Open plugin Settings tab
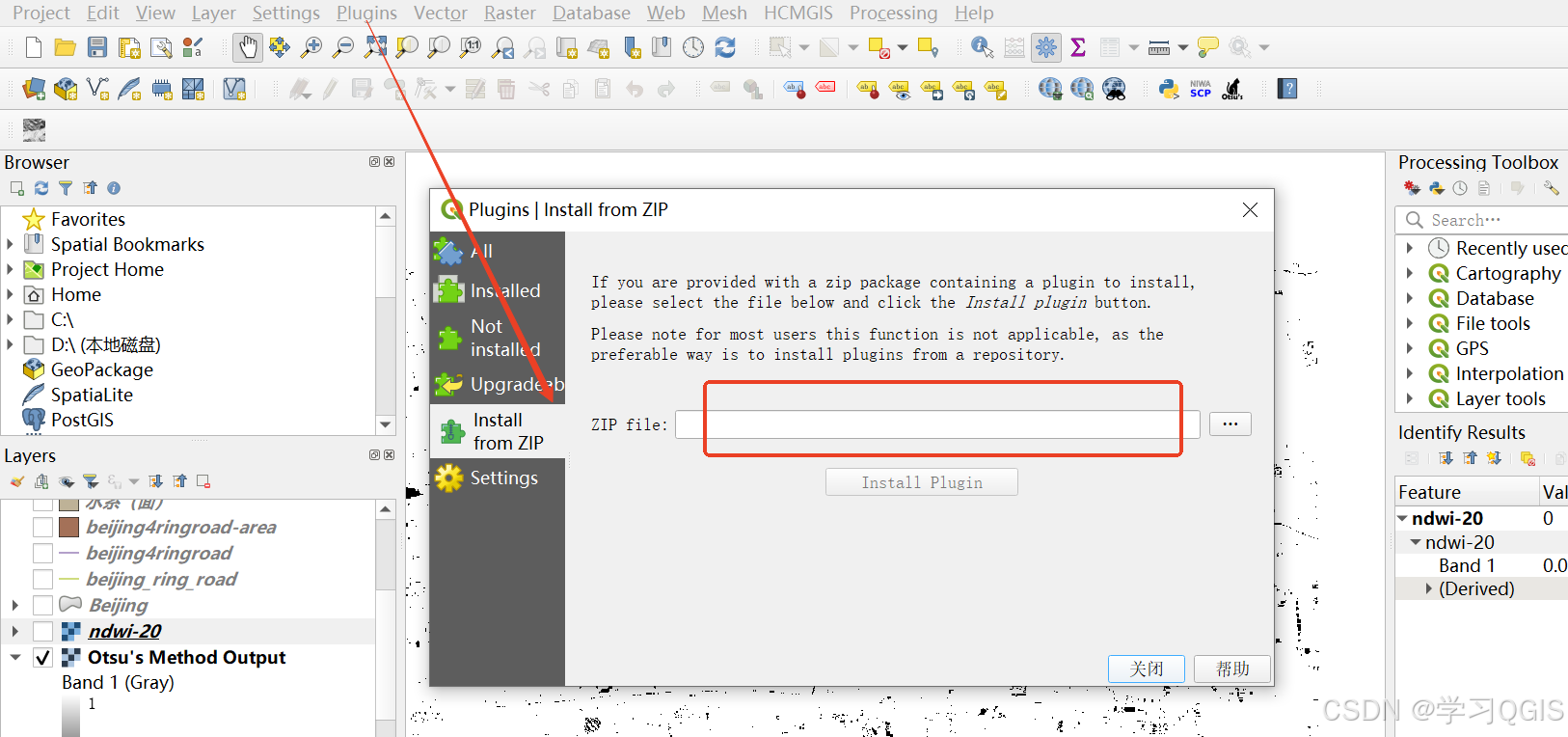Viewport: 1568px width, 737px height. (x=497, y=478)
